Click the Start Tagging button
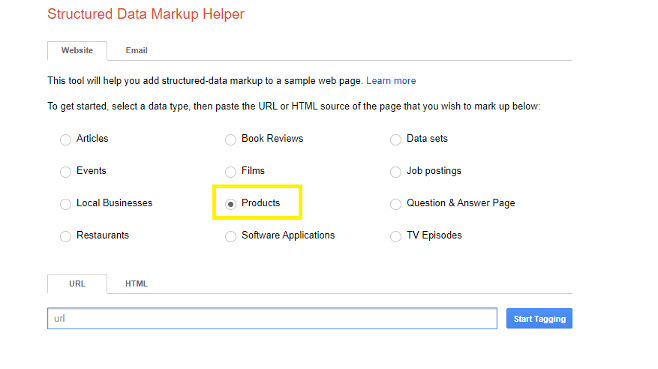Viewport: 658px width, 369px height. click(x=539, y=319)
